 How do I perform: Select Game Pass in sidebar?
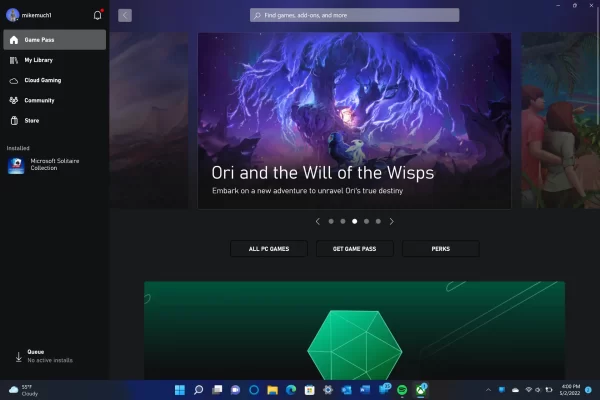[x=55, y=40]
